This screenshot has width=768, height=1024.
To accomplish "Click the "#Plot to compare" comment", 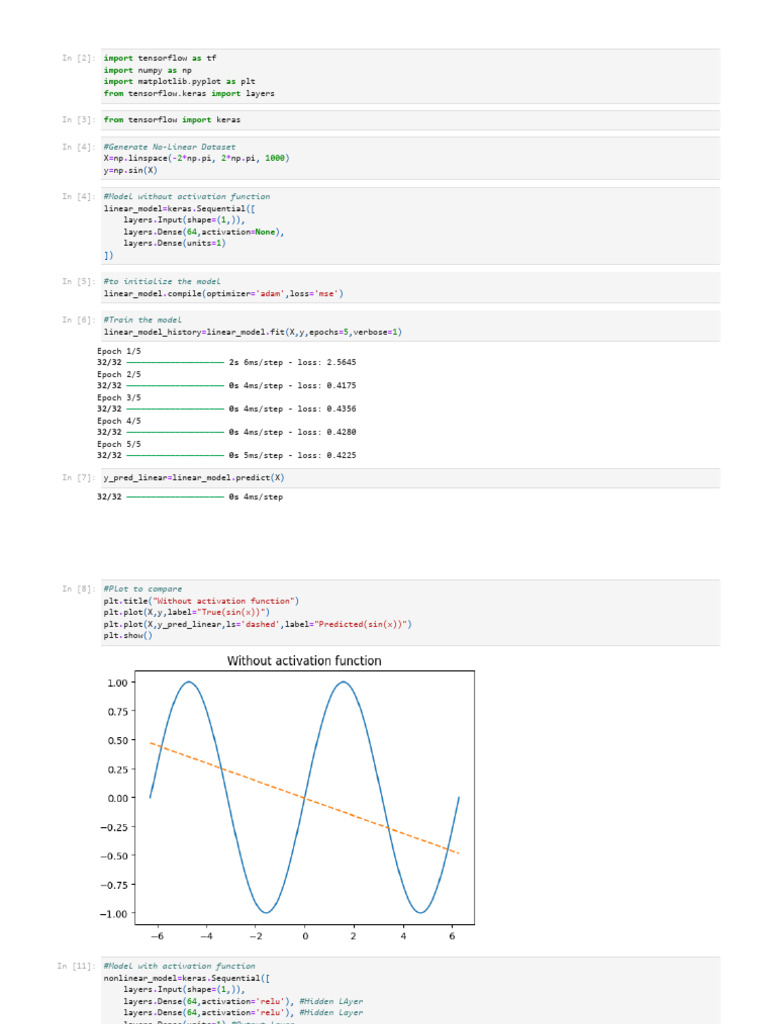I will pyautogui.click(x=142, y=589).
